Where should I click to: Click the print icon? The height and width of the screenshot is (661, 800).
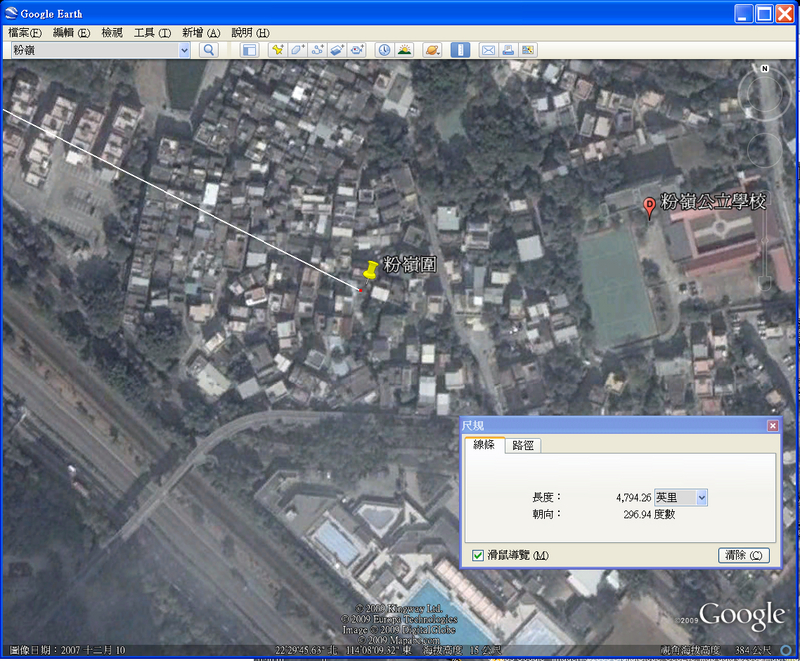coord(508,50)
